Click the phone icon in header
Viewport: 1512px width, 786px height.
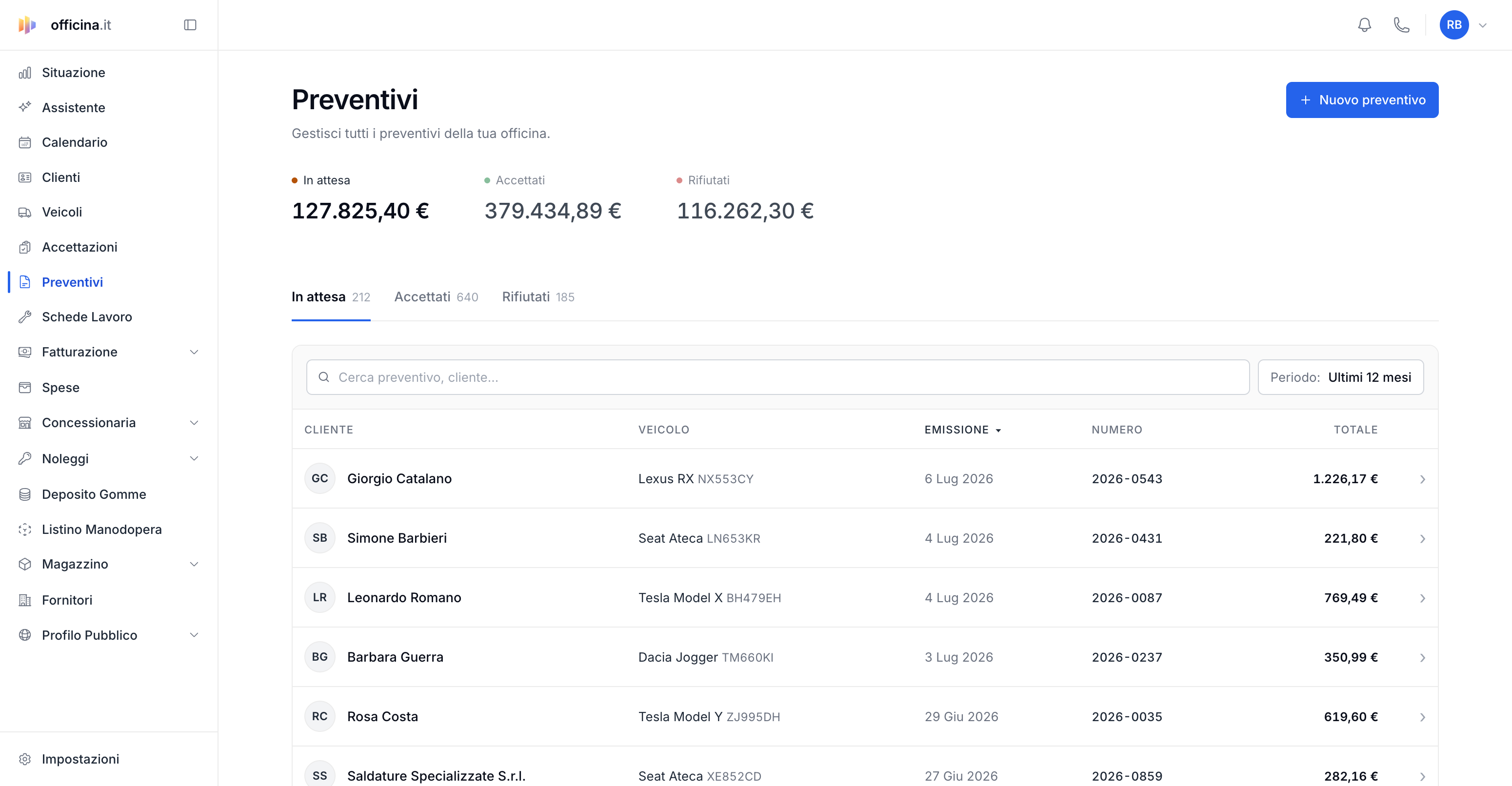tap(1401, 25)
